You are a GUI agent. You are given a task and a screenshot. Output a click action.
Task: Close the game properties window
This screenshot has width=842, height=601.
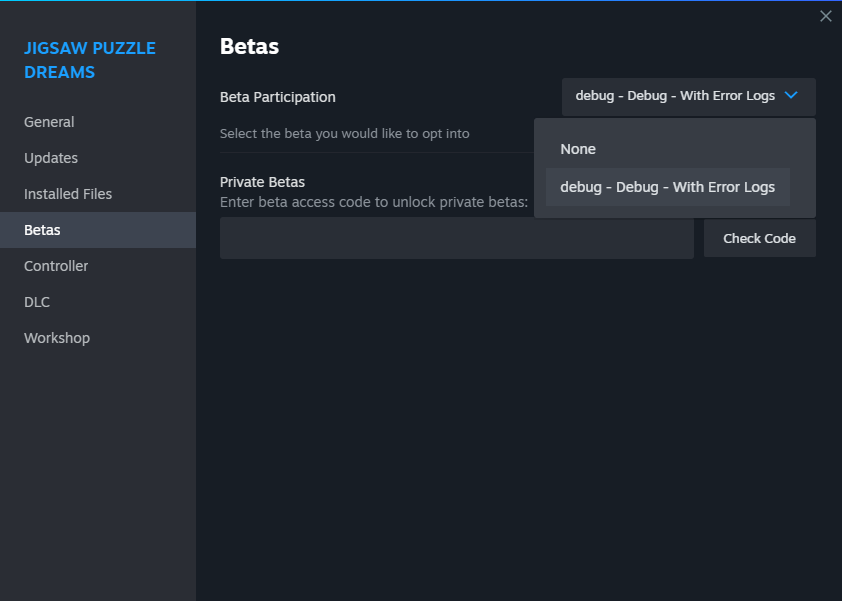[x=825, y=16]
